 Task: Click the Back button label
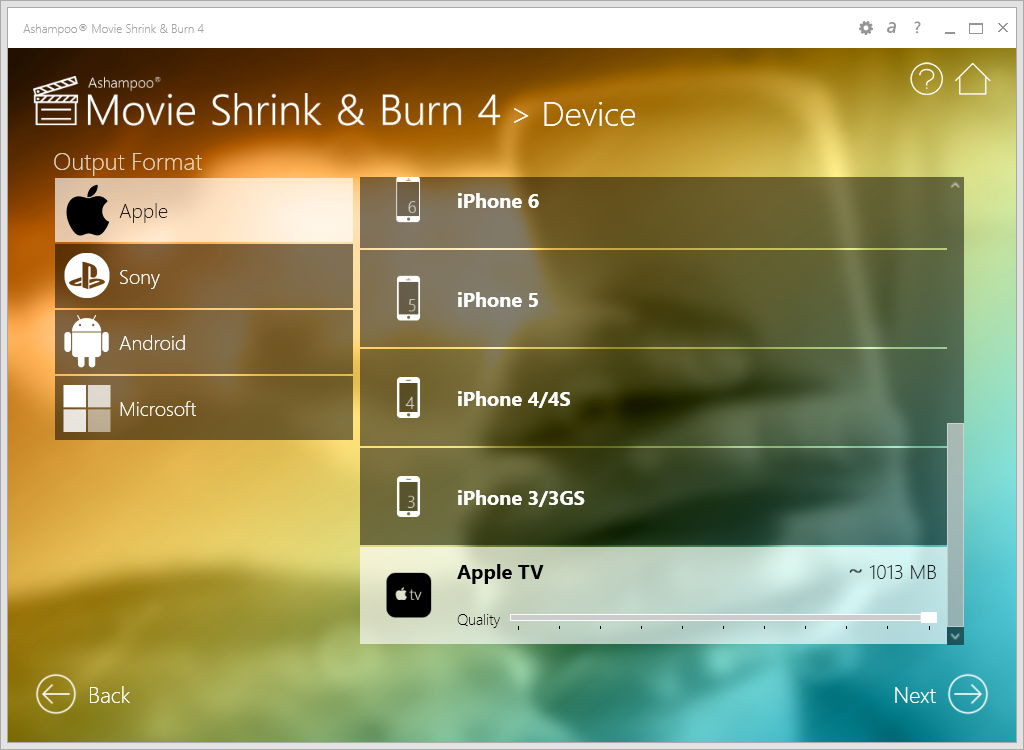[x=109, y=695]
